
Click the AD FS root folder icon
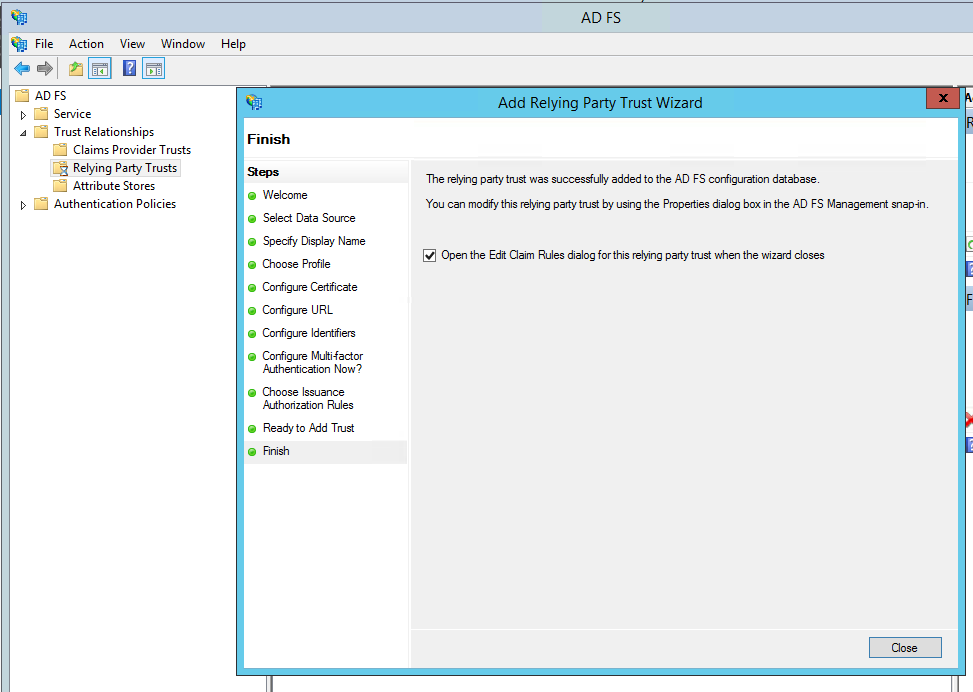tap(22, 96)
